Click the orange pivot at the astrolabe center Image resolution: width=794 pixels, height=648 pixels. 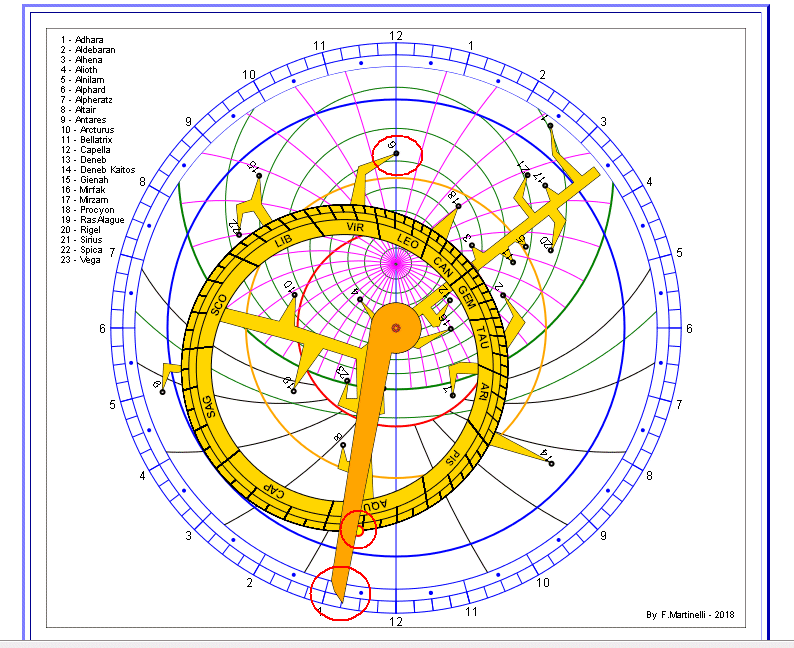[397, 327]
